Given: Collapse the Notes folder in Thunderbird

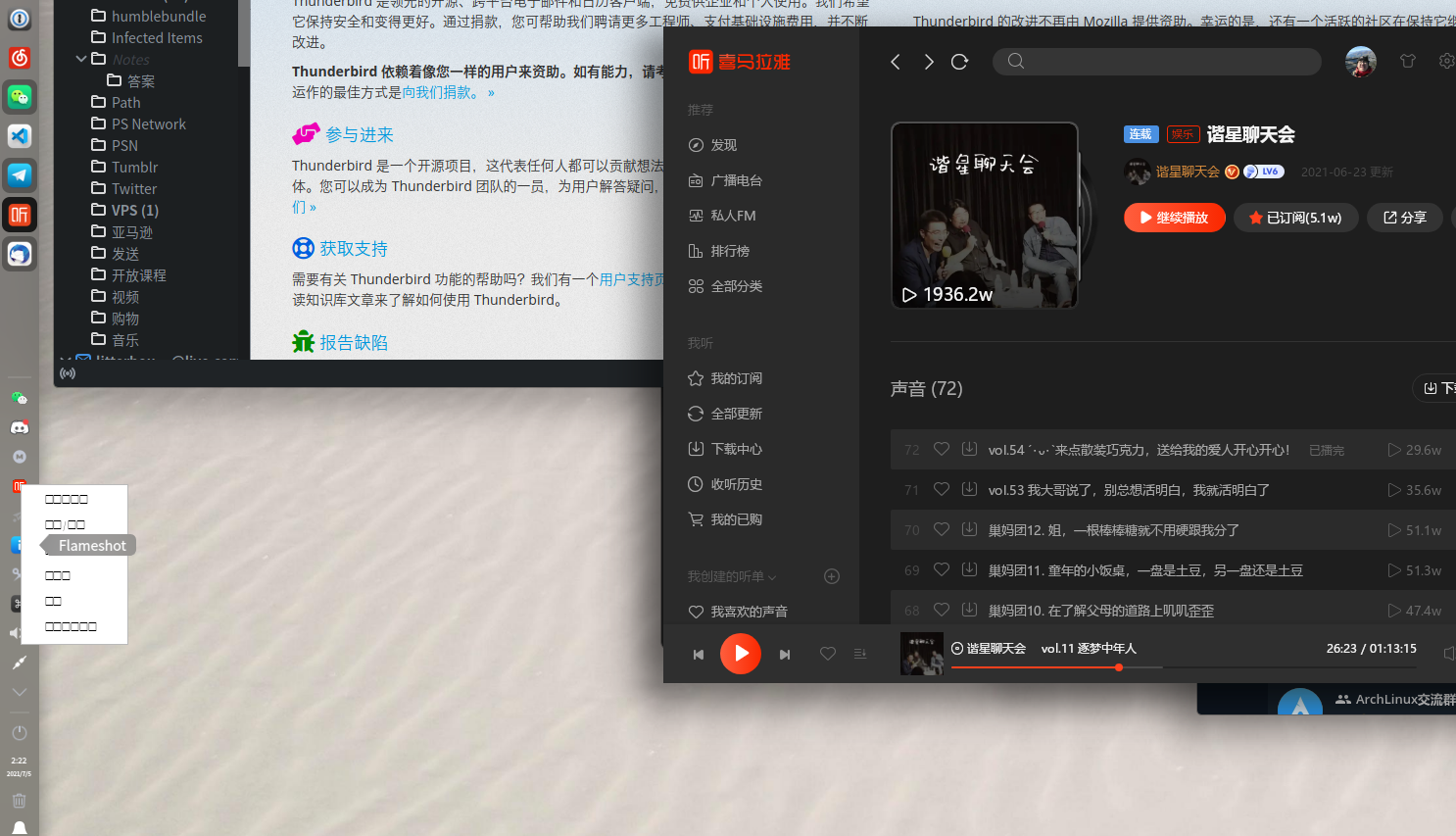Looking at the screenshot, I should pos(81,59).
